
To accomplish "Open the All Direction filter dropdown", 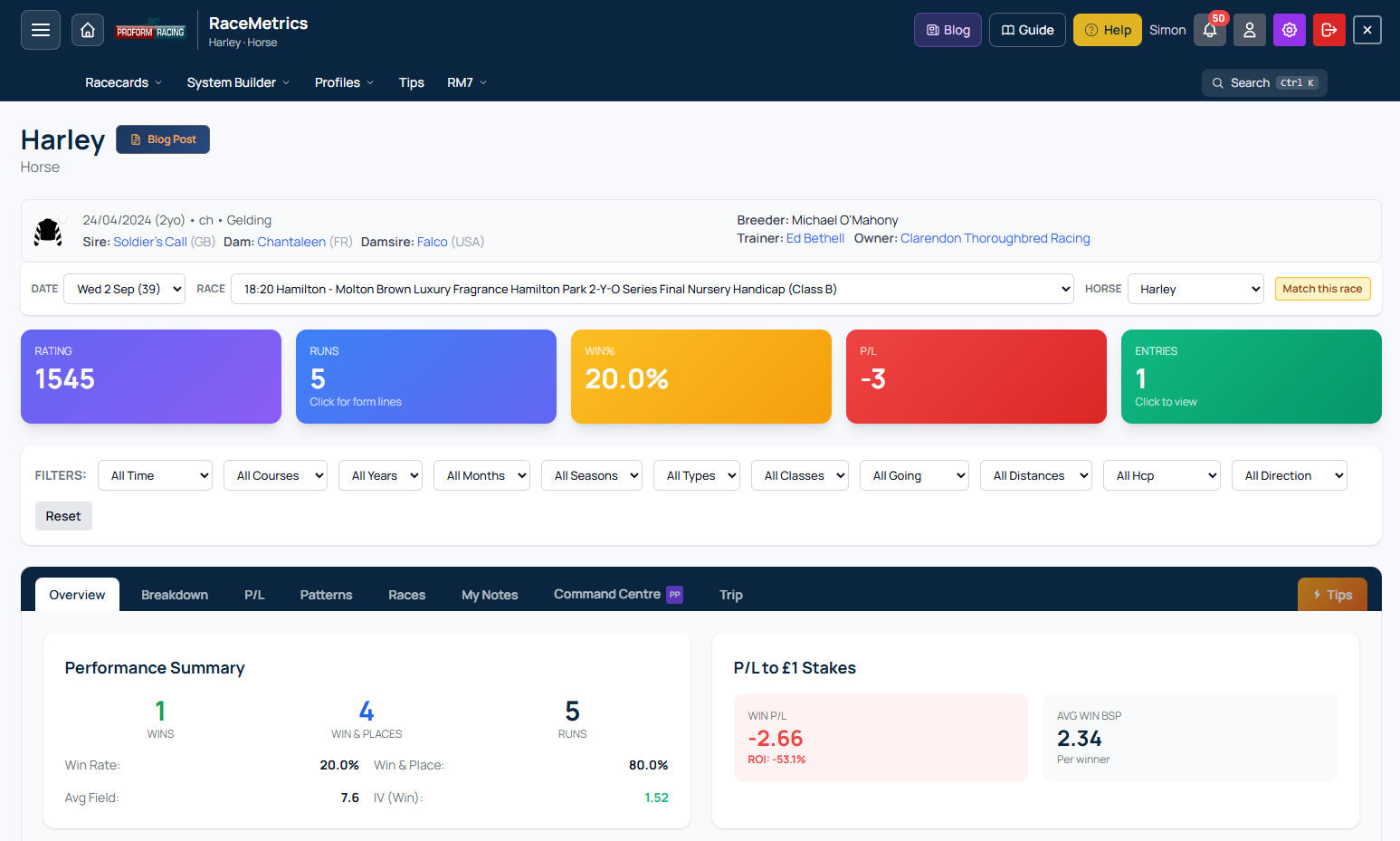I will [x=1290, y=475].
